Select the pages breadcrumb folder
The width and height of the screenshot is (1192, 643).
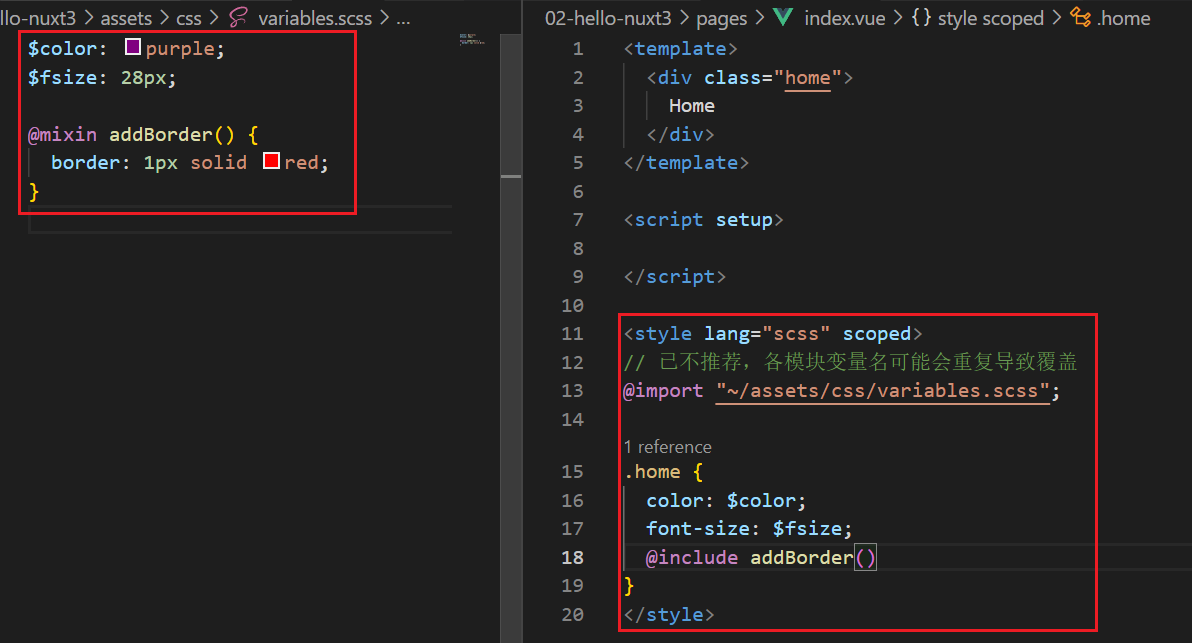pos(721,18)
